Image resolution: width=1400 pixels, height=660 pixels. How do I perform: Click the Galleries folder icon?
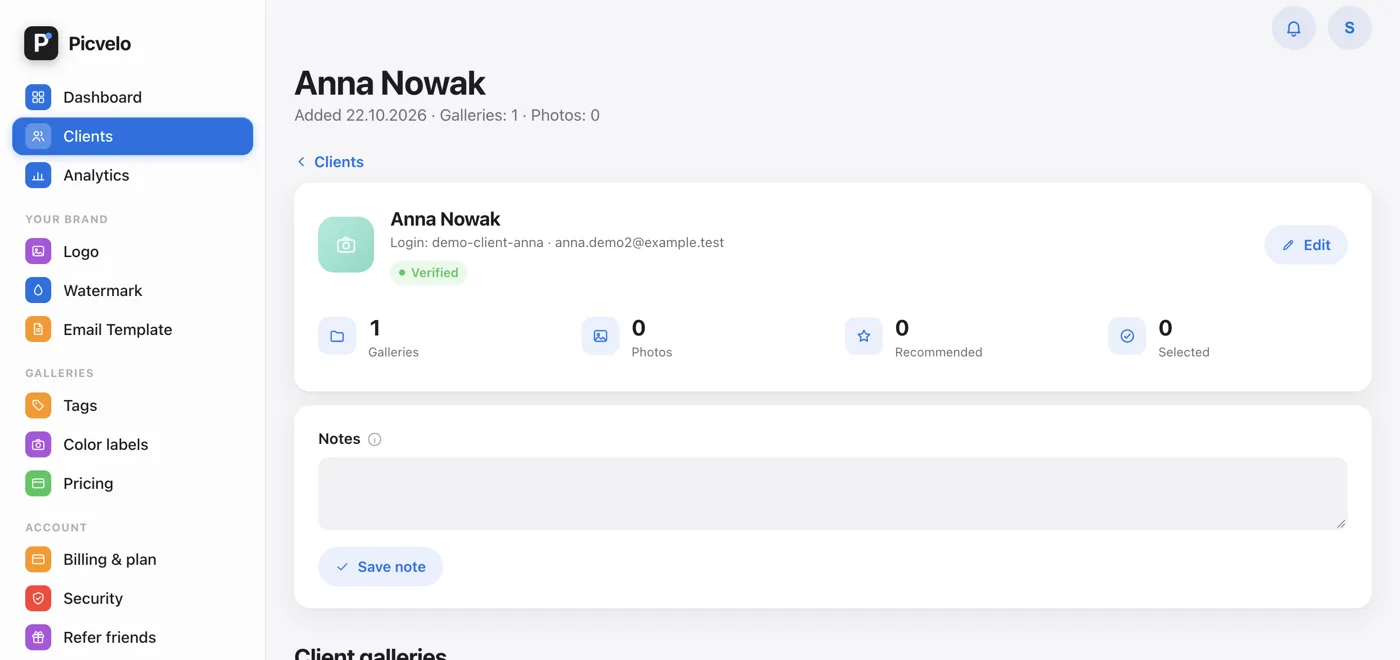(x=337, y=336)
